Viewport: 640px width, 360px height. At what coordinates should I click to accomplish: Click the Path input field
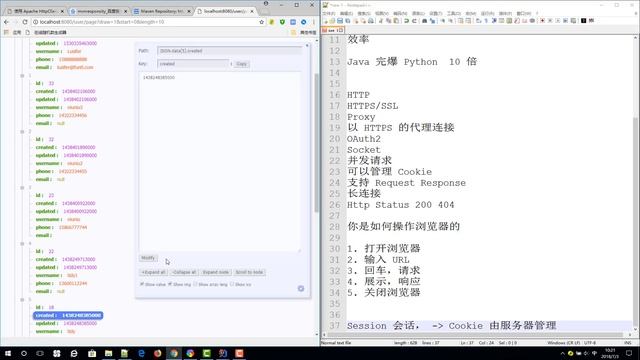(x=230, y=51)
